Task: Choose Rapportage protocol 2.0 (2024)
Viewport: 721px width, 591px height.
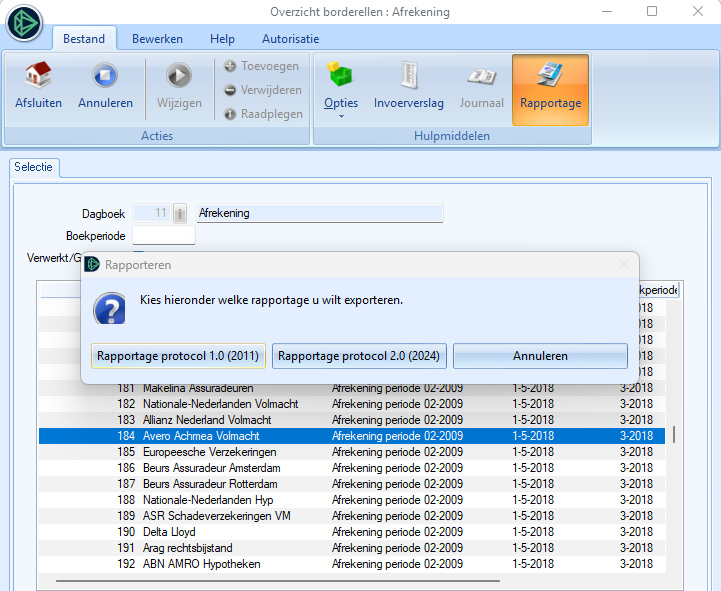Action: pos(359,356)
